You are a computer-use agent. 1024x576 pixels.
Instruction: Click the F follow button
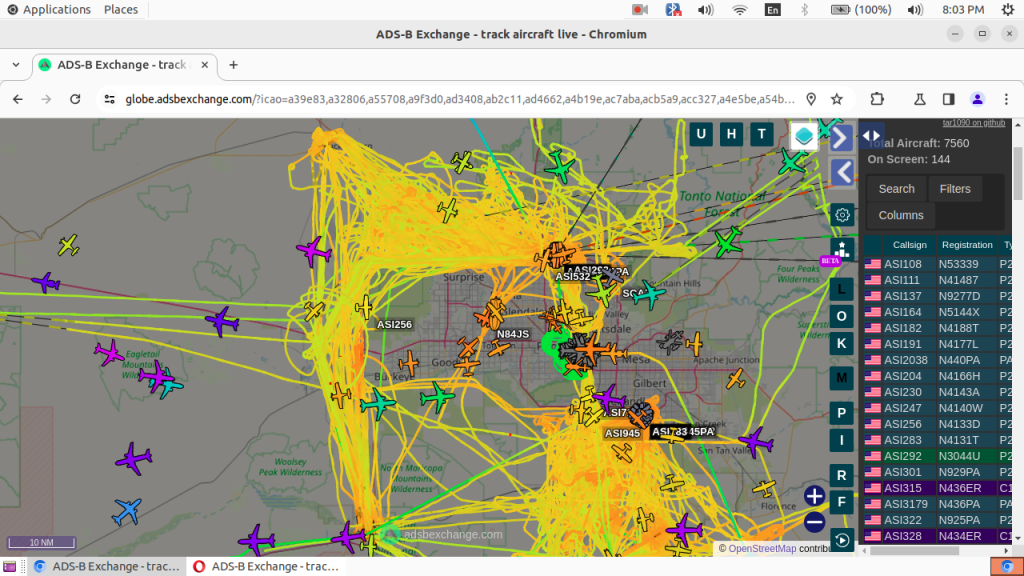842,502
